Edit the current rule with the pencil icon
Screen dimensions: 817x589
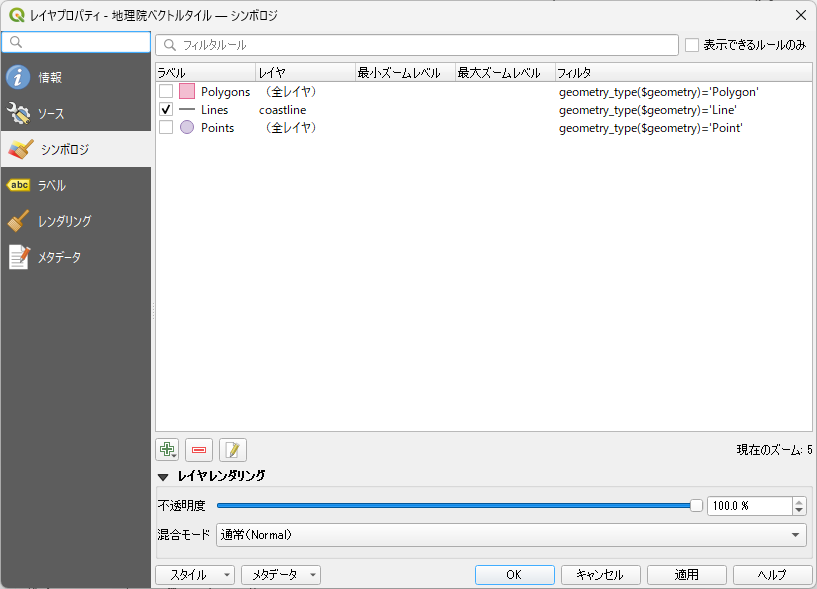click(232, 449)
